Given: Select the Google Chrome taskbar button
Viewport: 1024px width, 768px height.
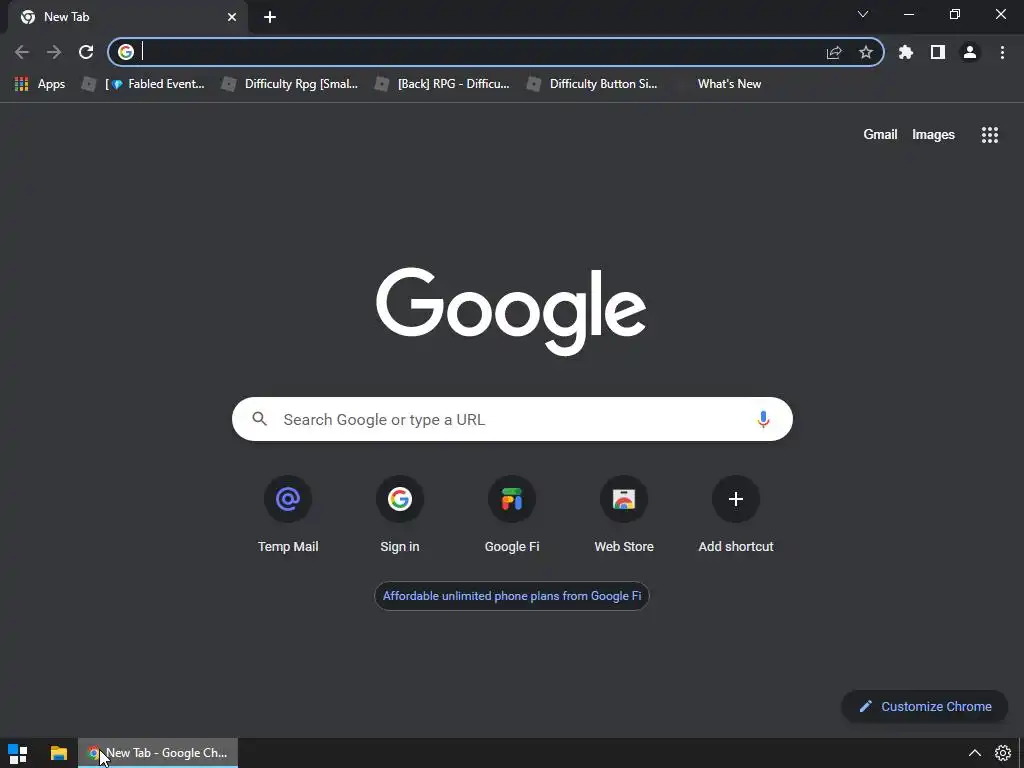Looking at the screenshot, I should [x=158, y=753].
